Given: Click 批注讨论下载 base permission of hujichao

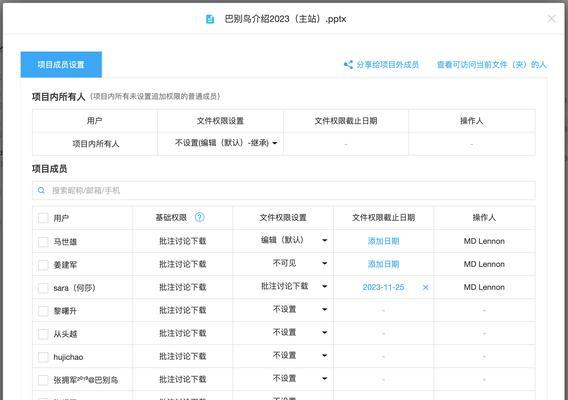Looking at the screenshot, I should point(183,357).
